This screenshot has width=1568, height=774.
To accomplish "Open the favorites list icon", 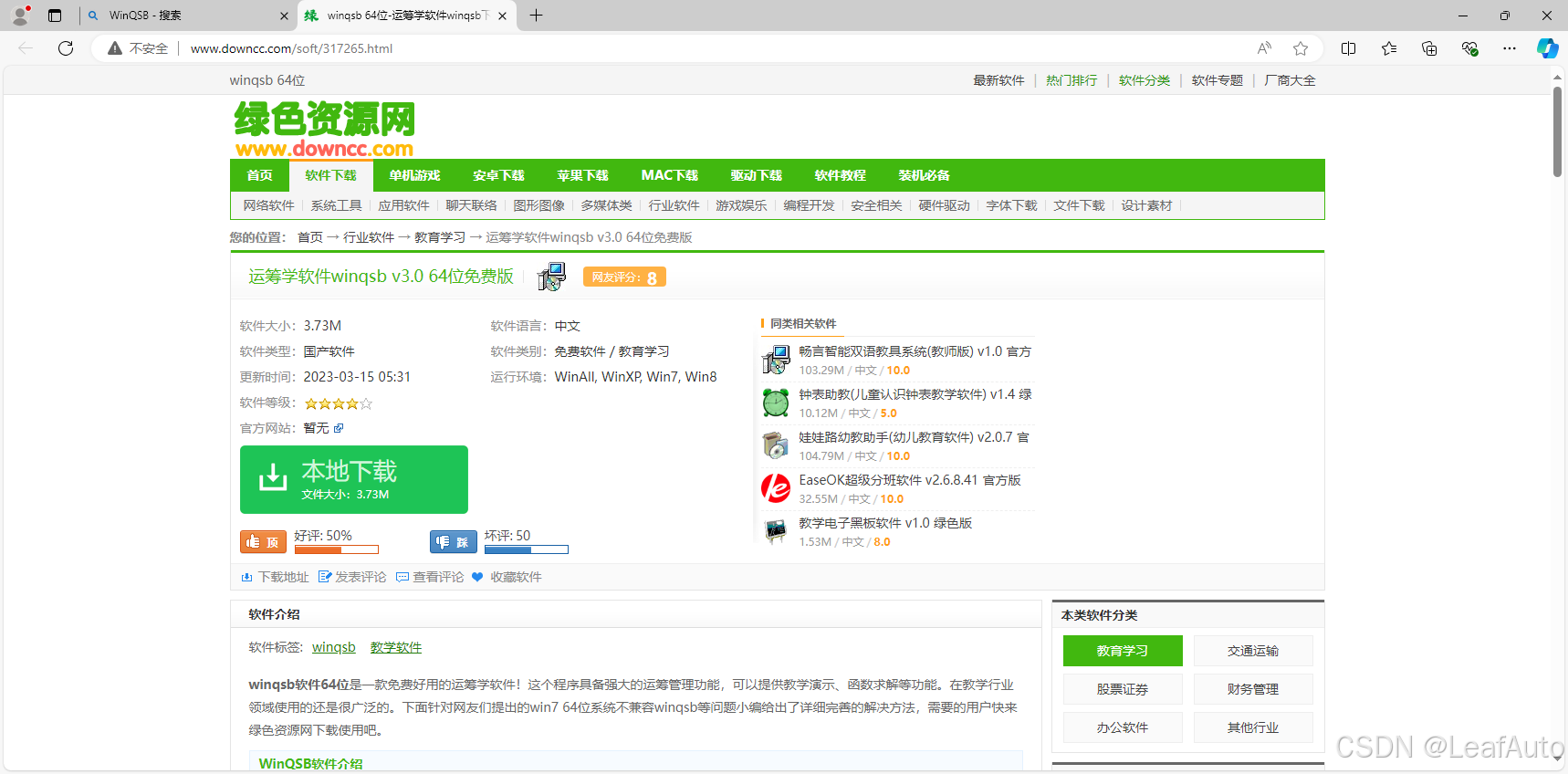I will pyautogui.click(x=1389, y=48).
